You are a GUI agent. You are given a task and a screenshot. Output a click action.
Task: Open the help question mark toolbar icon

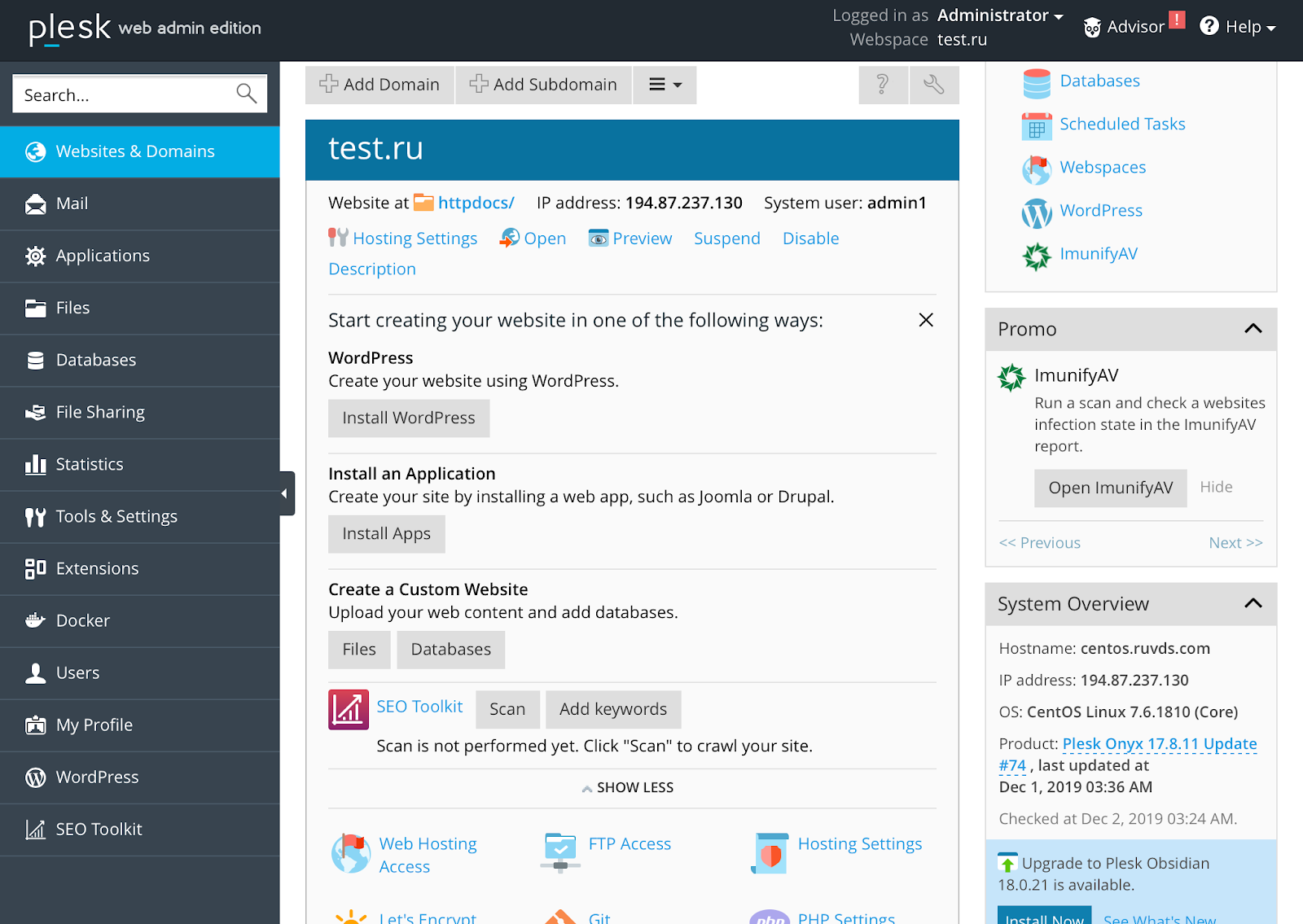tap(882, 85)
